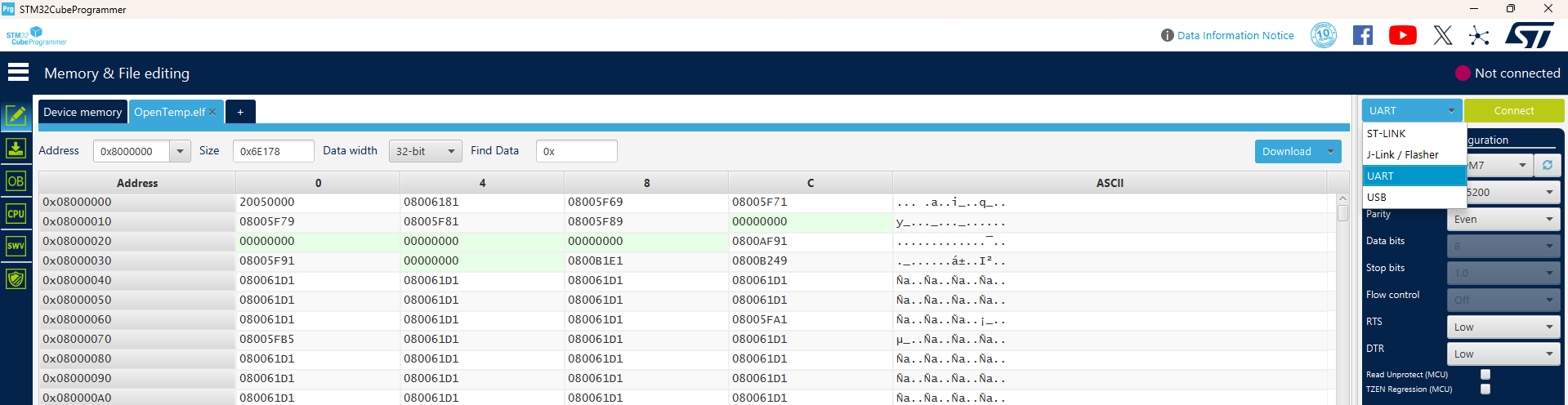This screenshot has height=405, width=1568.
Task: Open the X (Twitter) icon
Action: click(1442, 35)
